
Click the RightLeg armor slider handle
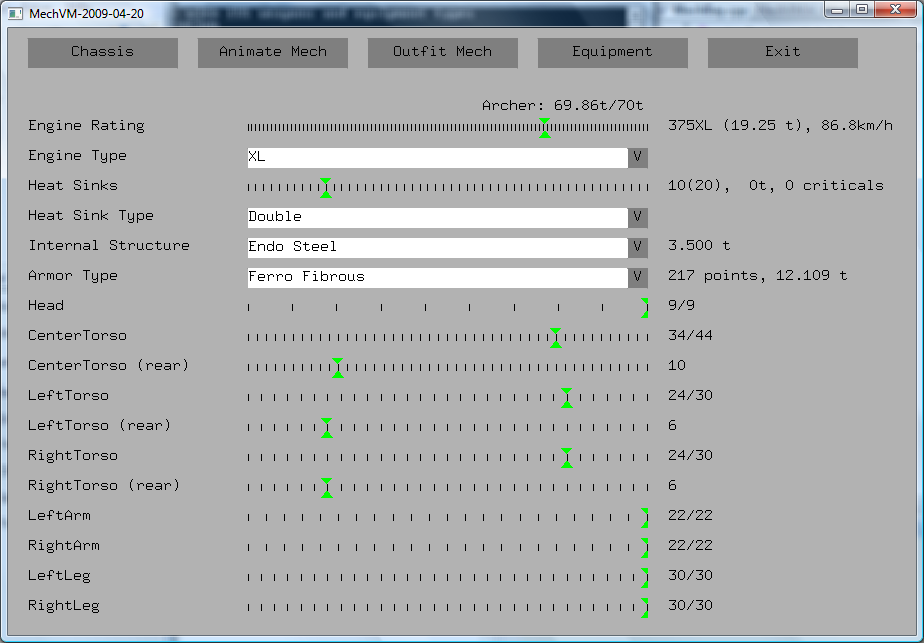644,607
